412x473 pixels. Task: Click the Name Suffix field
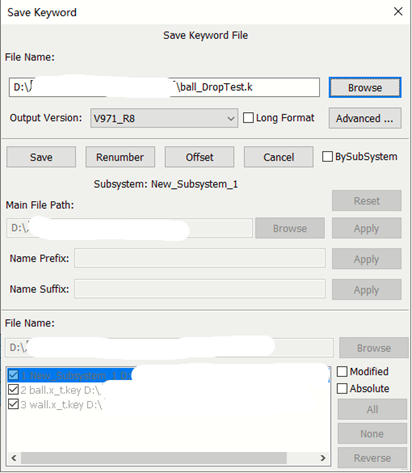click(x=200, y=289)
